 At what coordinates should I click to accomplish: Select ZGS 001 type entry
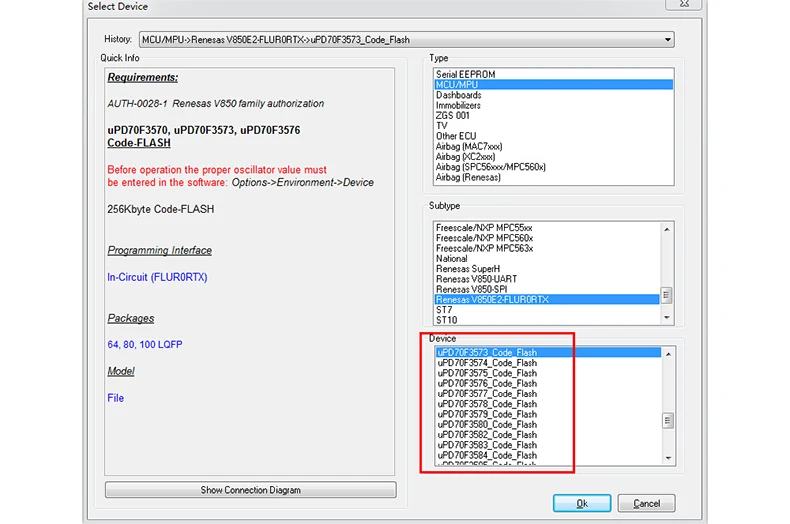553,115
